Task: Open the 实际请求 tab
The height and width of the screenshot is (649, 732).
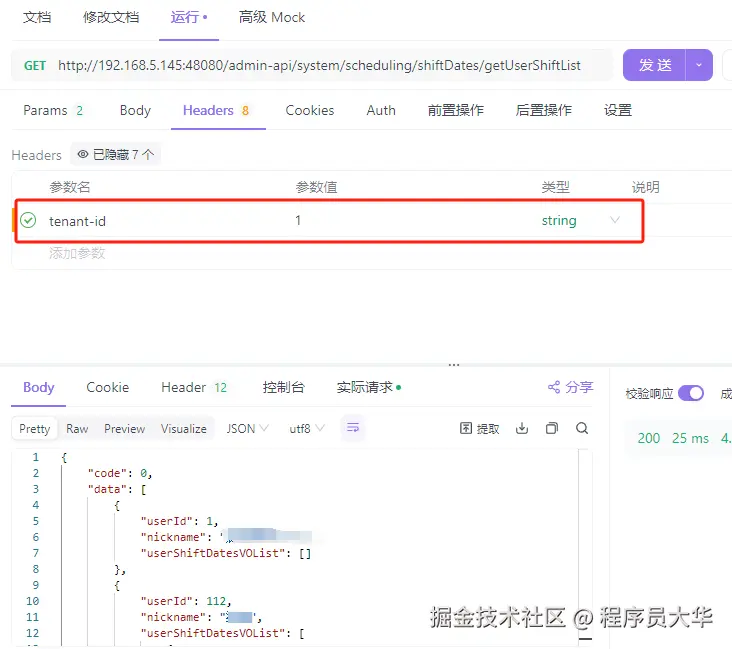Action: [x=369, y=388]
